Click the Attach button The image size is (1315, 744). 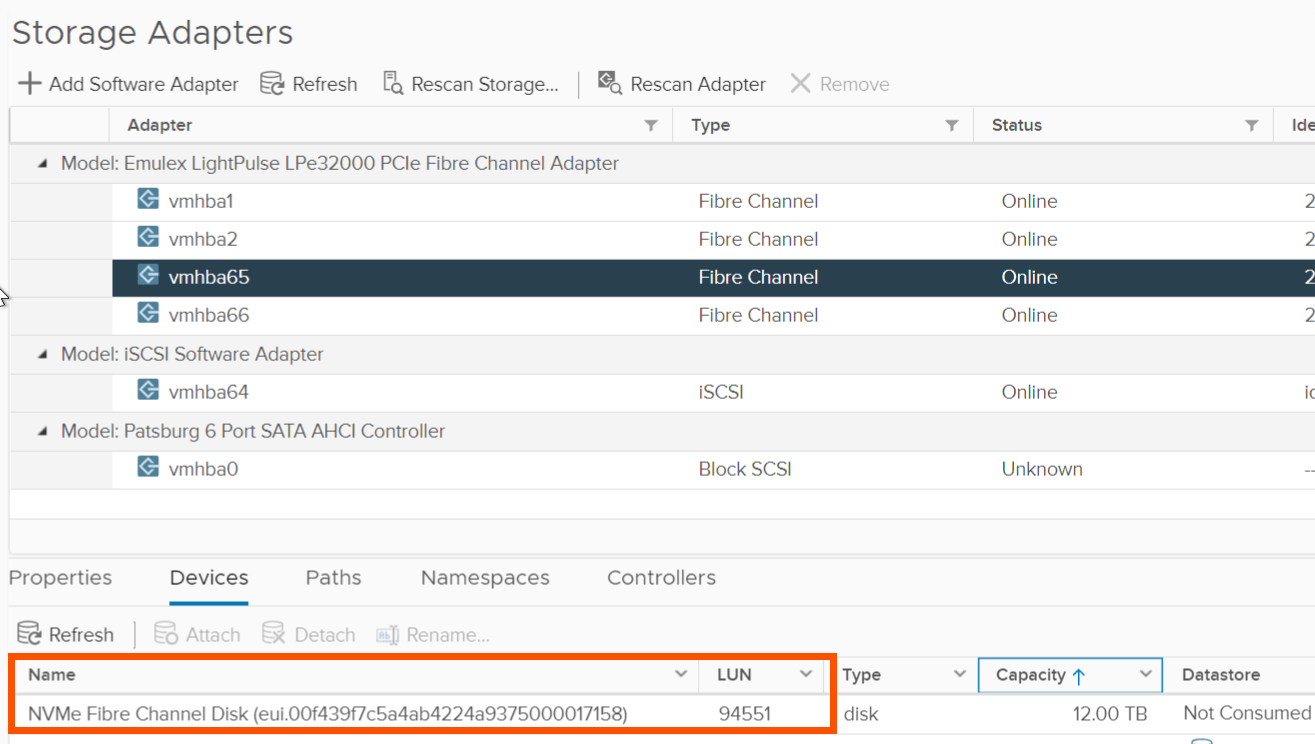(x=197, y=633)
